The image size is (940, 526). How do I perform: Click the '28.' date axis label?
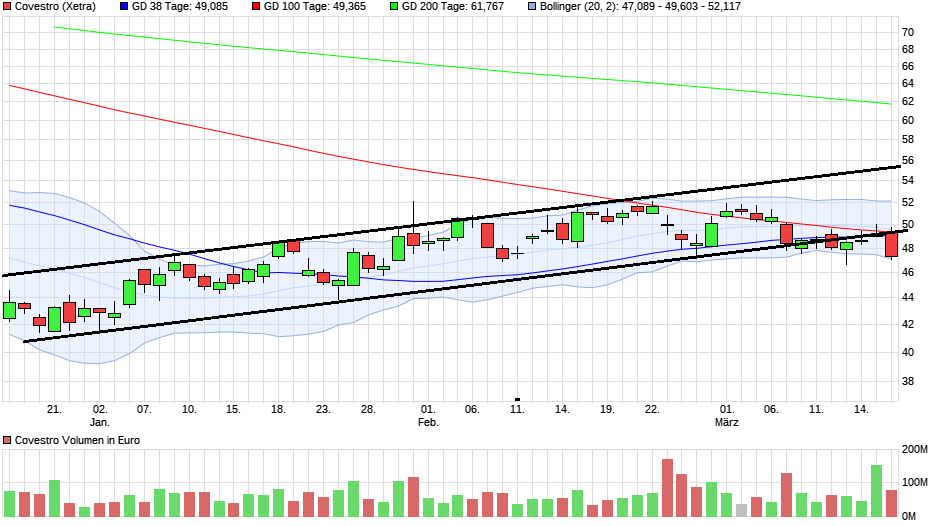click(x=368, y=410)
